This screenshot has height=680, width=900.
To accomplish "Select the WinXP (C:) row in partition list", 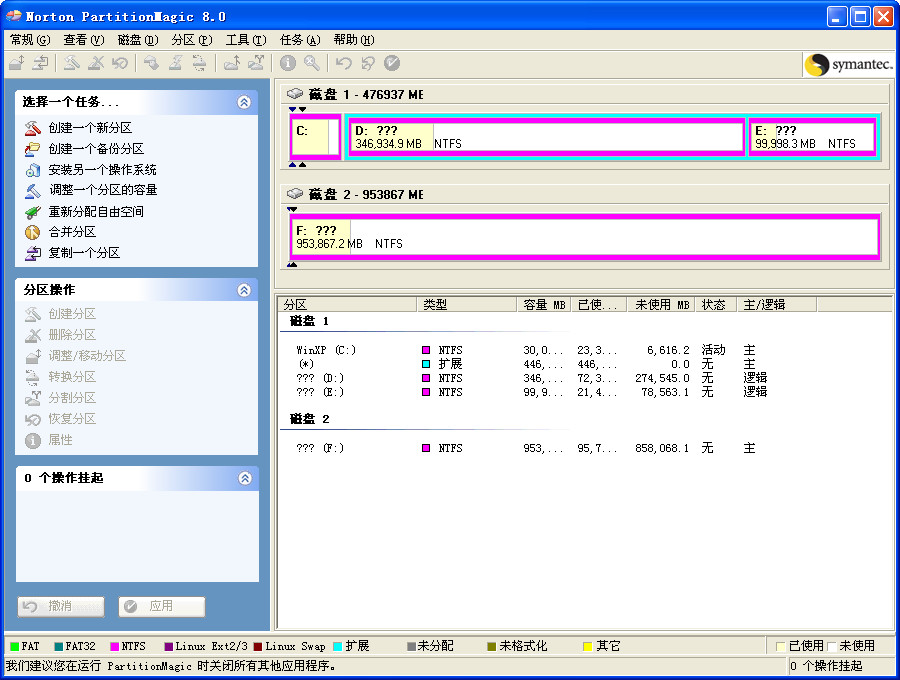I will (x=531, y=350).
